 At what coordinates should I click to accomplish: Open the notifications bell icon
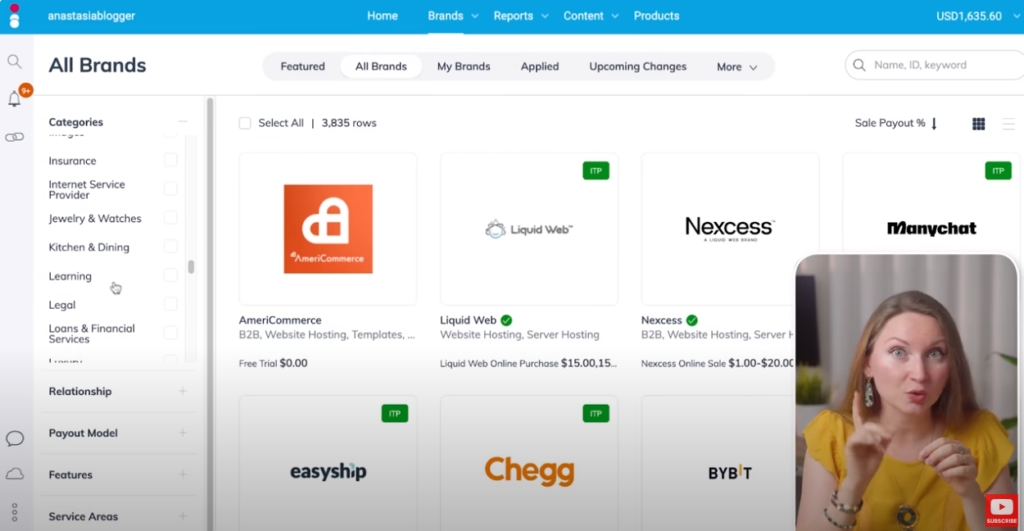tap(14, 99)
